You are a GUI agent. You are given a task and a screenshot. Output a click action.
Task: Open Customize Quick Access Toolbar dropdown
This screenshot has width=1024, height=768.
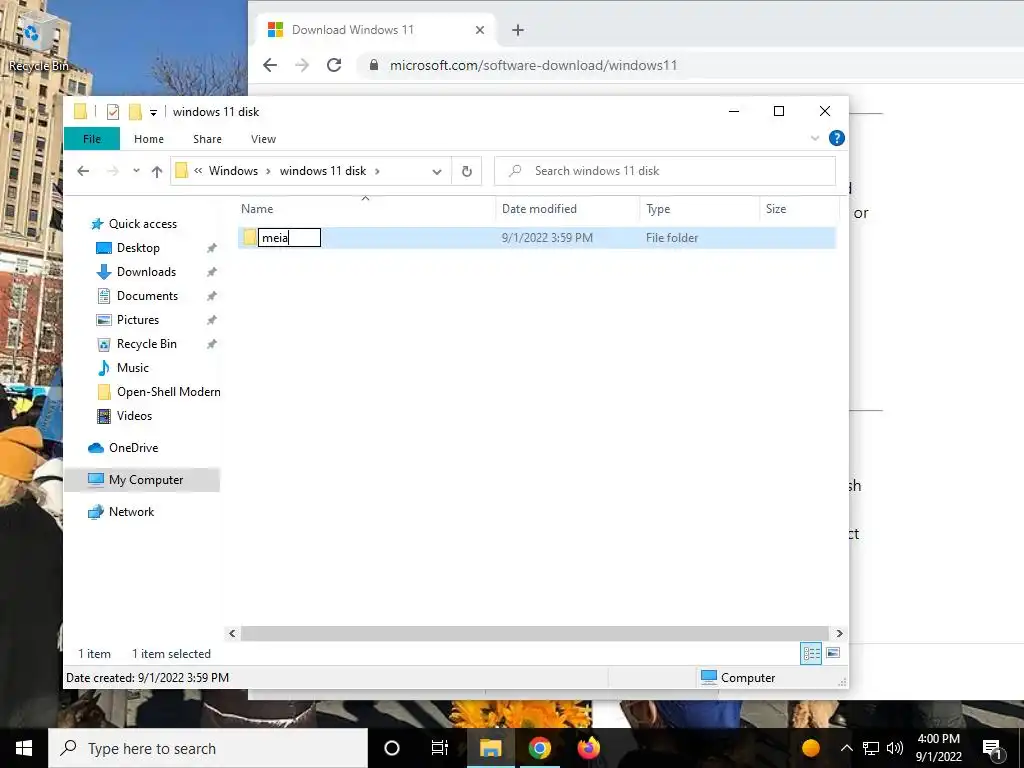[x=153, y=112]
